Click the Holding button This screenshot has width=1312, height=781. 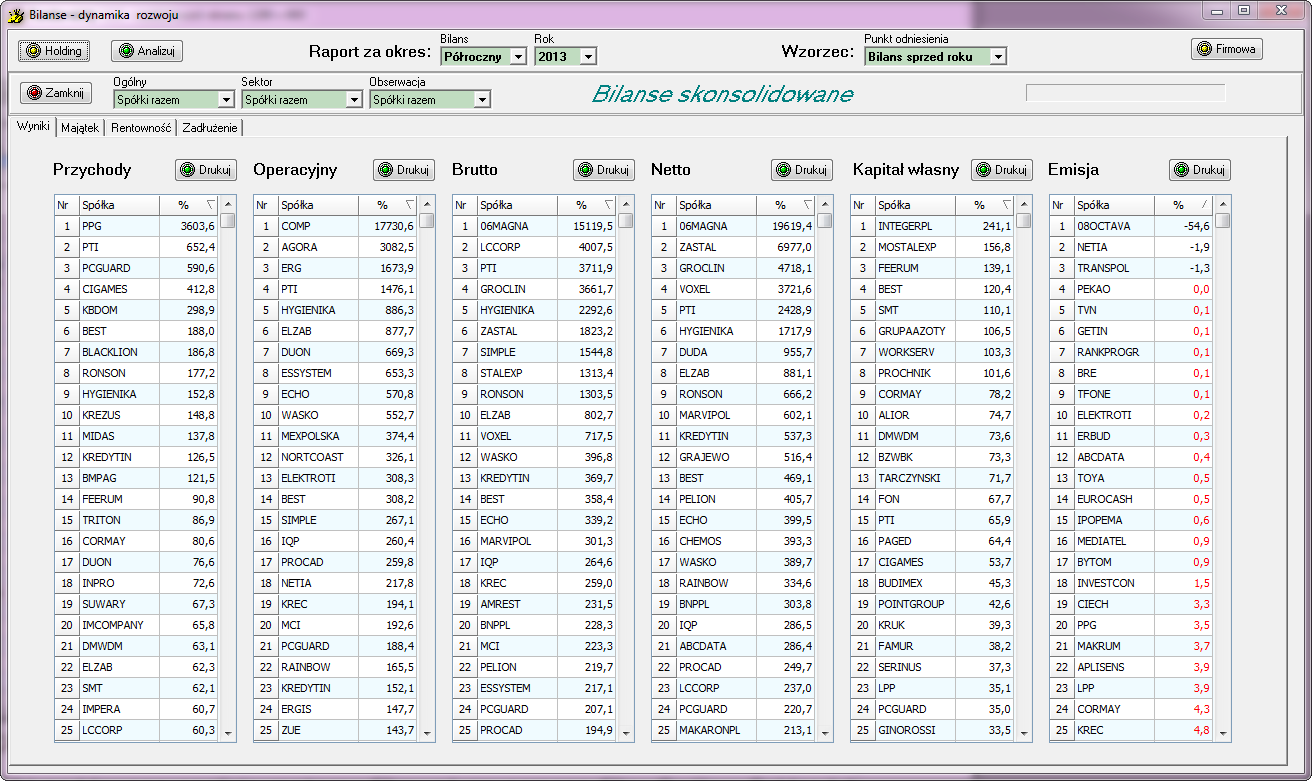click(x=53, y=50)
